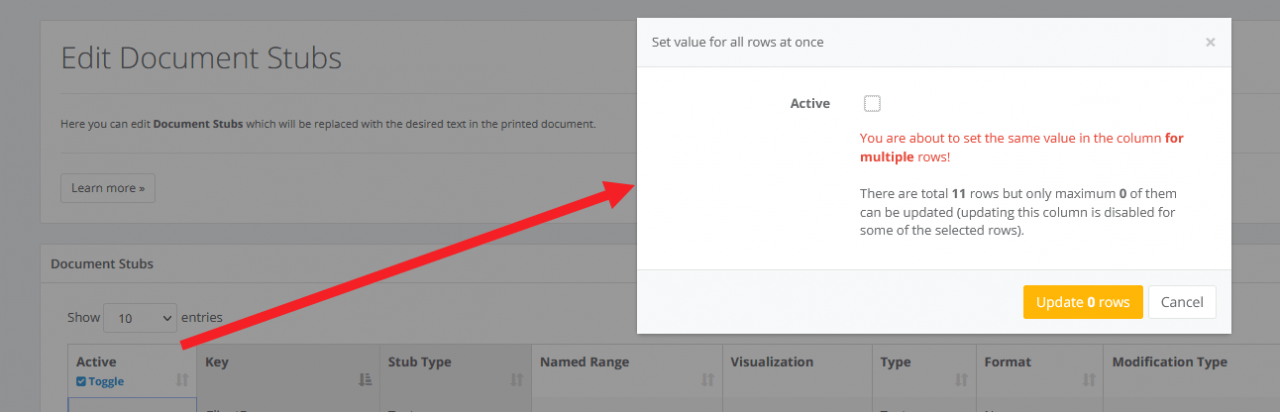Click the Key column sort icon

tap(364, 379)
